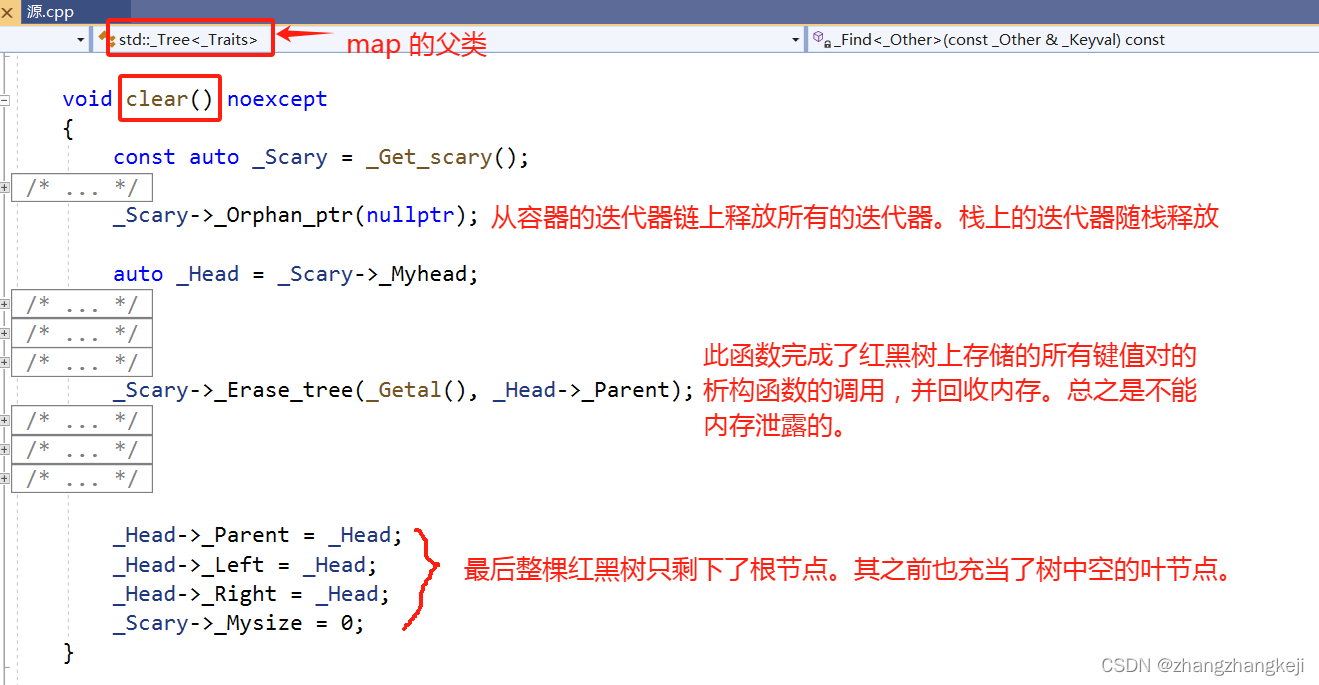
Task: Click the _Get_scary() call
Action: [x=441, y=157]
